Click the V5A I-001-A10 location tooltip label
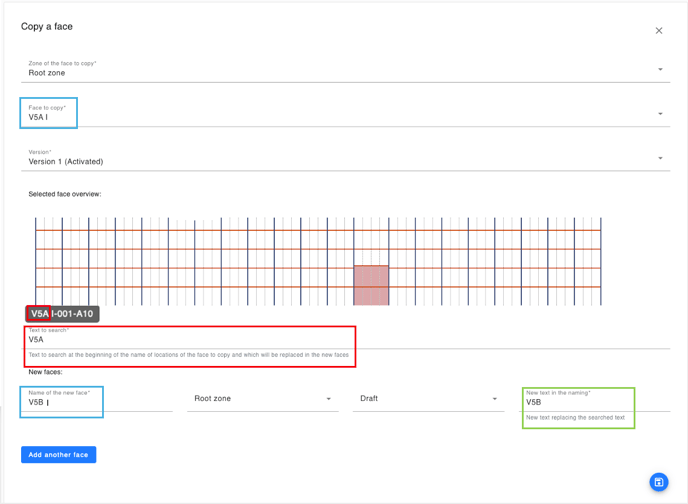This screenshot has width=688, height=504. click(62, 314)
